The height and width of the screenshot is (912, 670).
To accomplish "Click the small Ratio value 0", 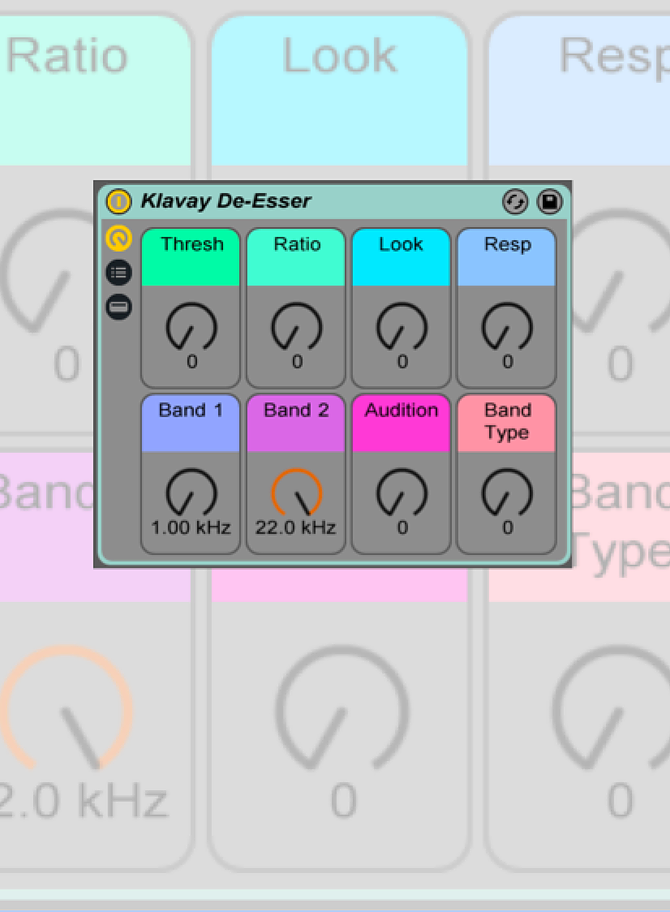I will (x=297, y=362).
